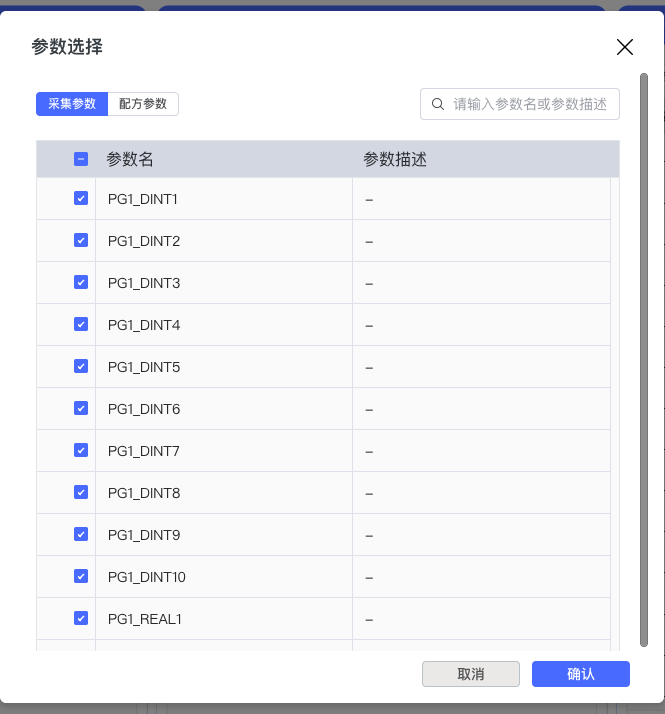Uncheck the PG1_DINT5 parameter

coord(81,367)
